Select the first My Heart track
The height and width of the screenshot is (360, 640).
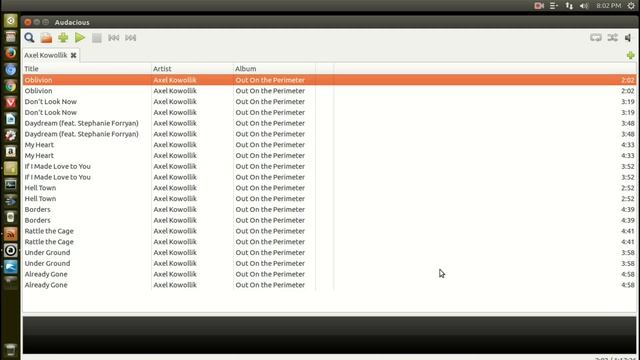pyautogui.click(x=329, y=145)
